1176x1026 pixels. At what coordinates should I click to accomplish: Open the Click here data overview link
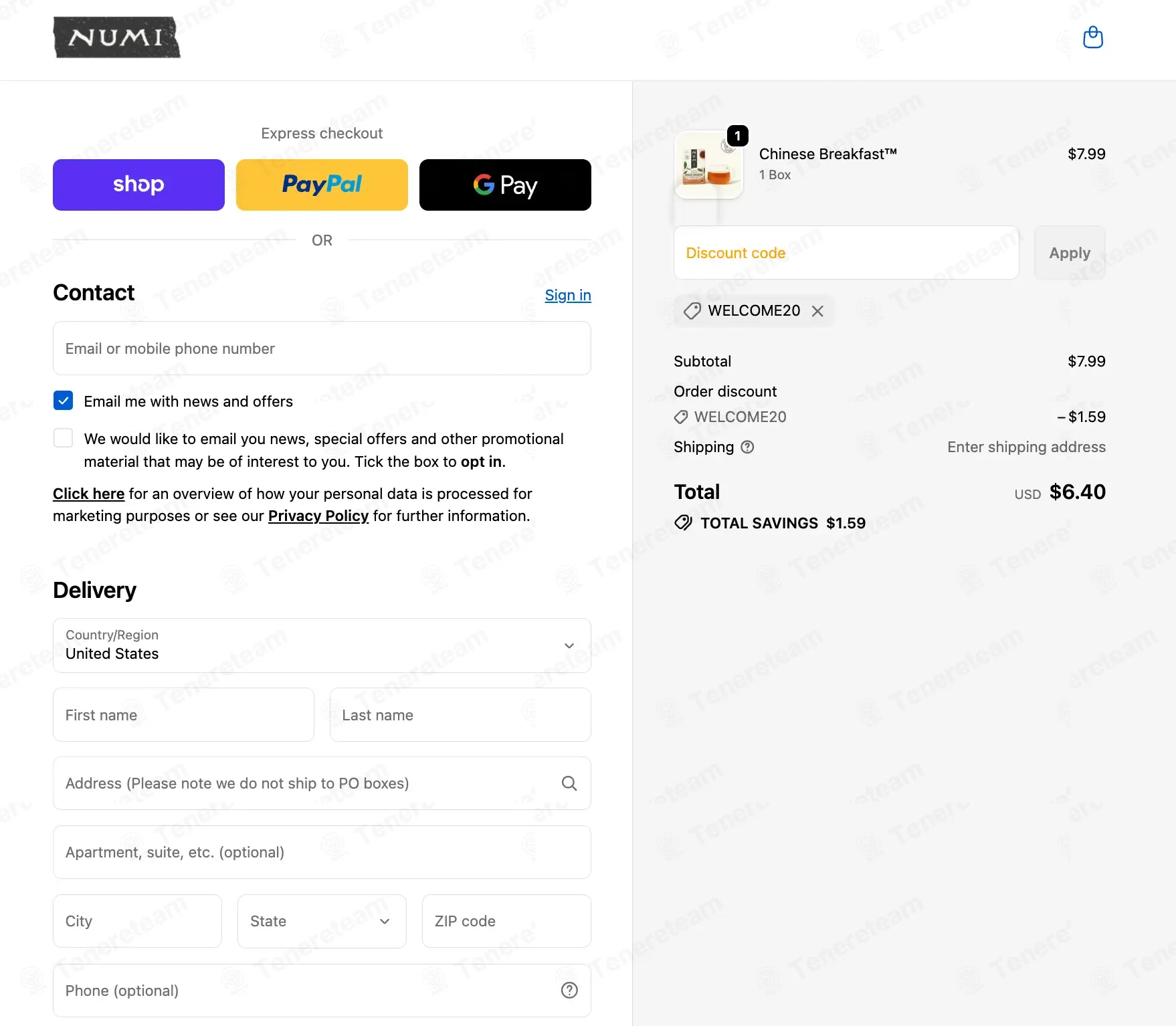click(88, 494)
